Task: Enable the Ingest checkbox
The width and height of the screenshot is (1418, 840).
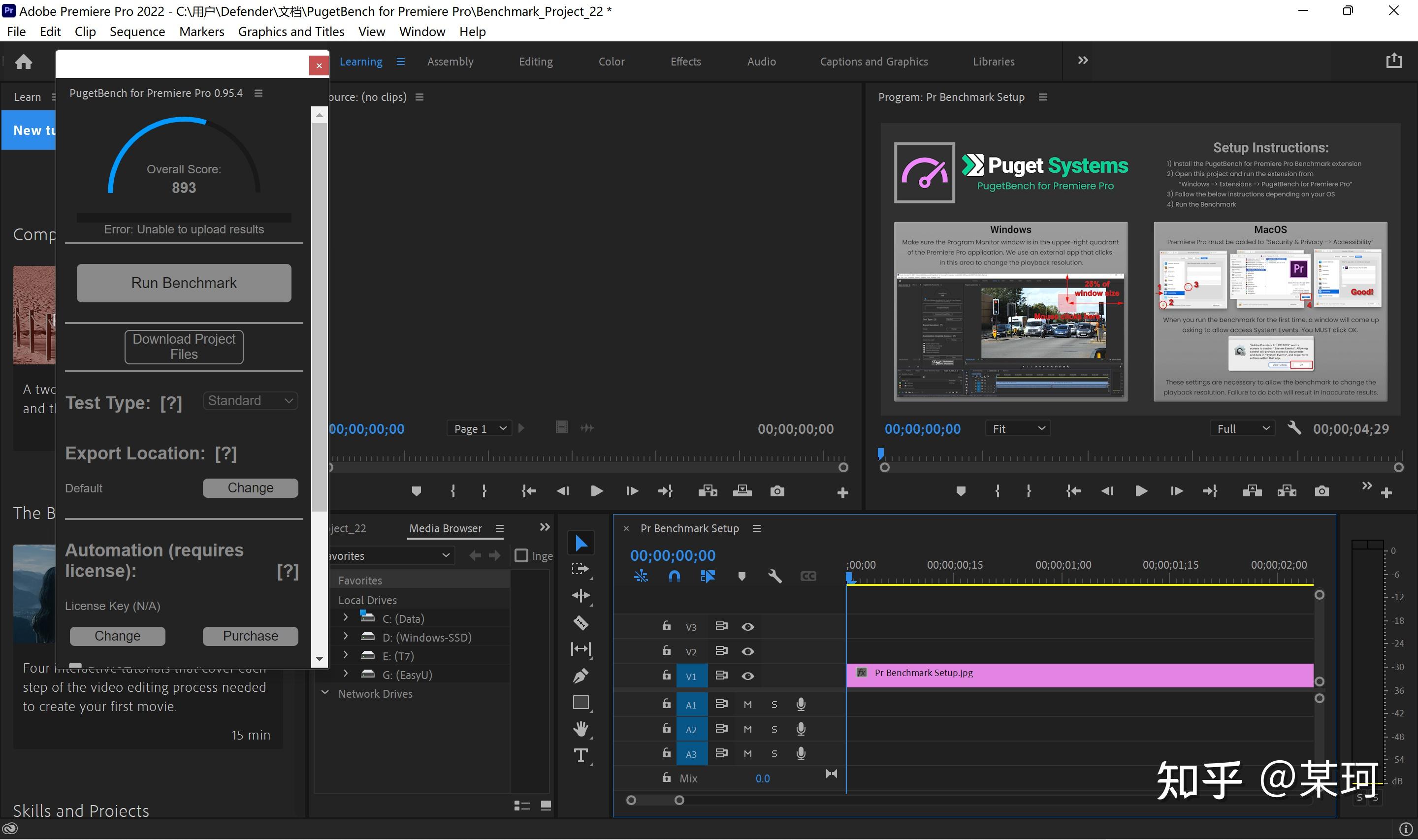Action: 521,556
